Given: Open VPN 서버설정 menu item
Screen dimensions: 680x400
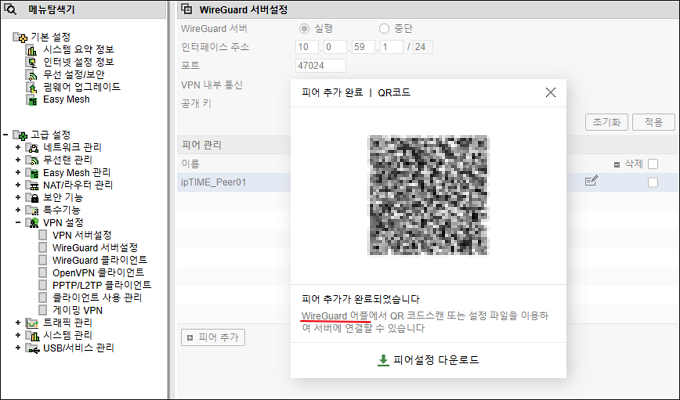Looking at the screenshot, I should [82, 235].
